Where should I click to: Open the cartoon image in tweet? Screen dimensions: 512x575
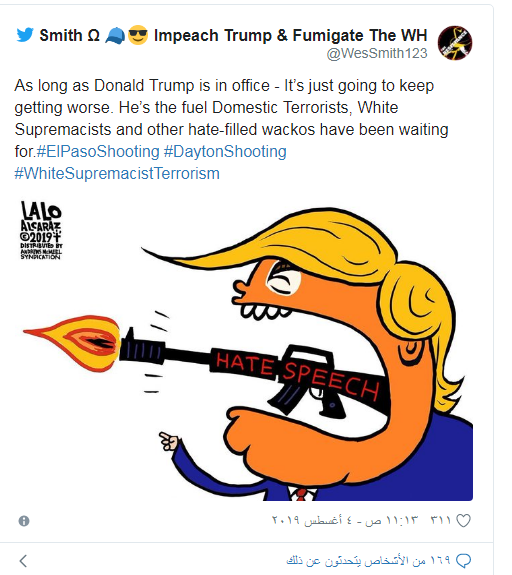click(x=244, y=349)
